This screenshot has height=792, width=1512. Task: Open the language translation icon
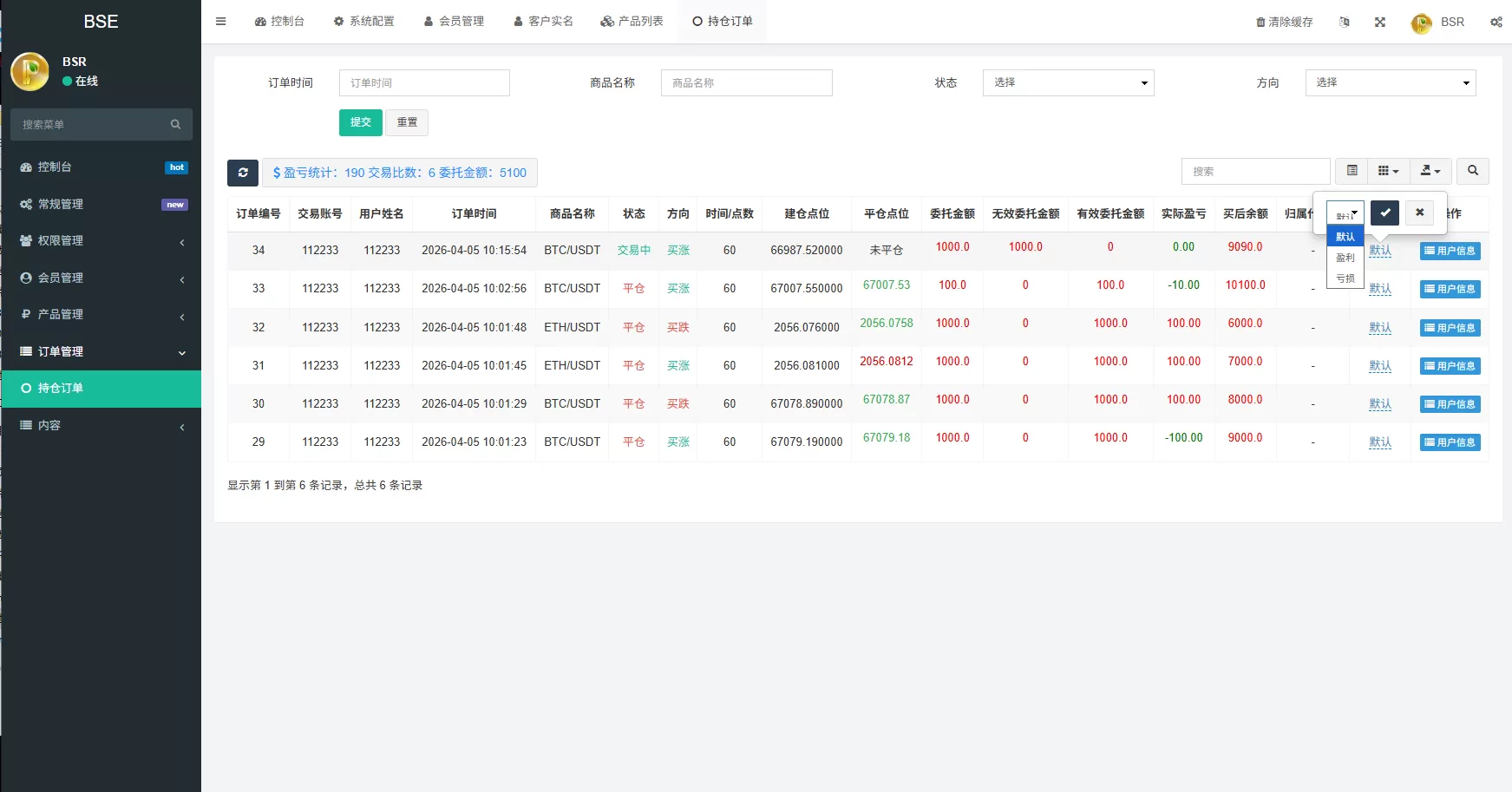point(1345,23)
